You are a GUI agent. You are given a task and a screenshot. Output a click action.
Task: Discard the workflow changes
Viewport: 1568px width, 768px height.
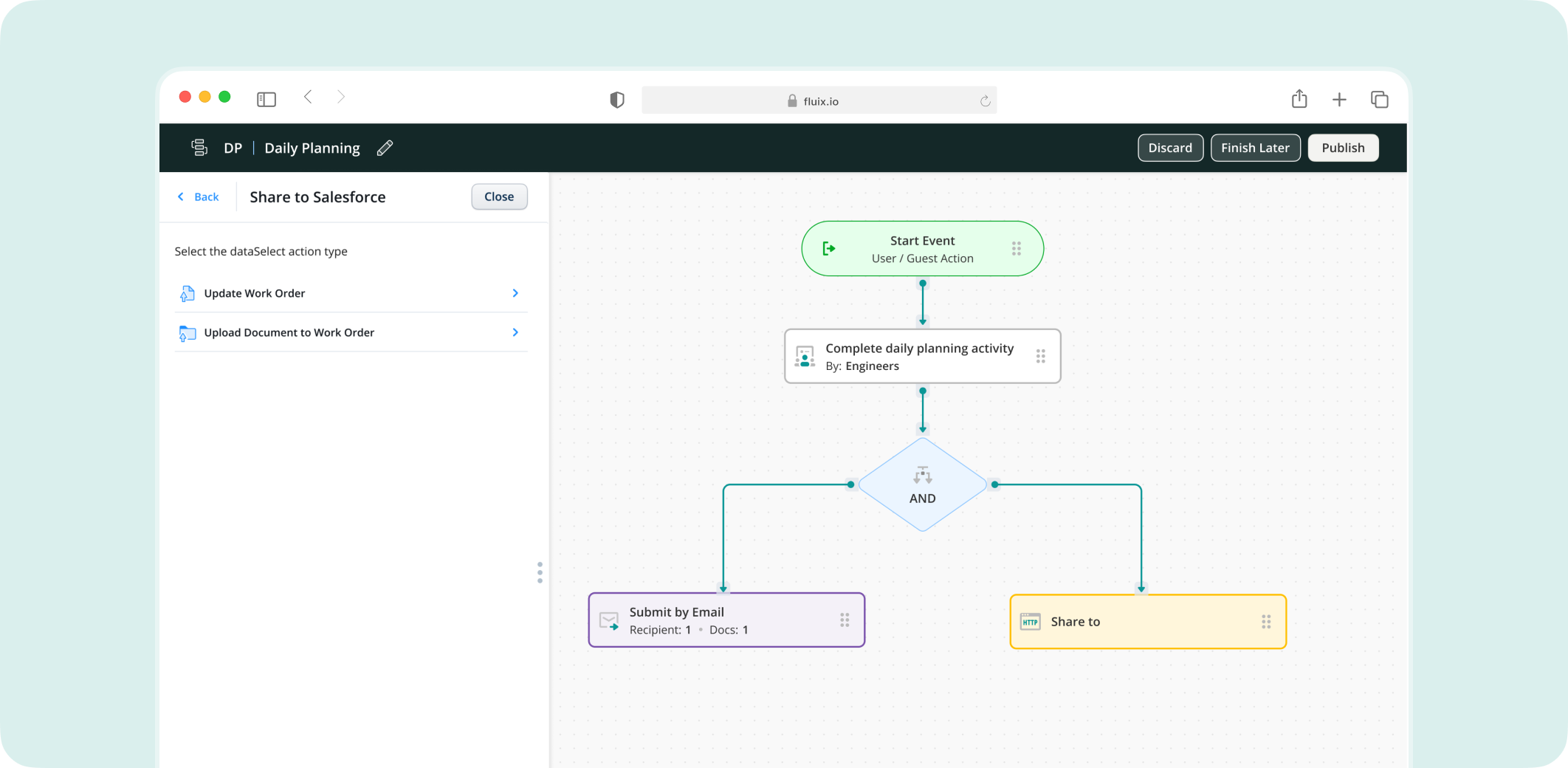click(1170, 148)
